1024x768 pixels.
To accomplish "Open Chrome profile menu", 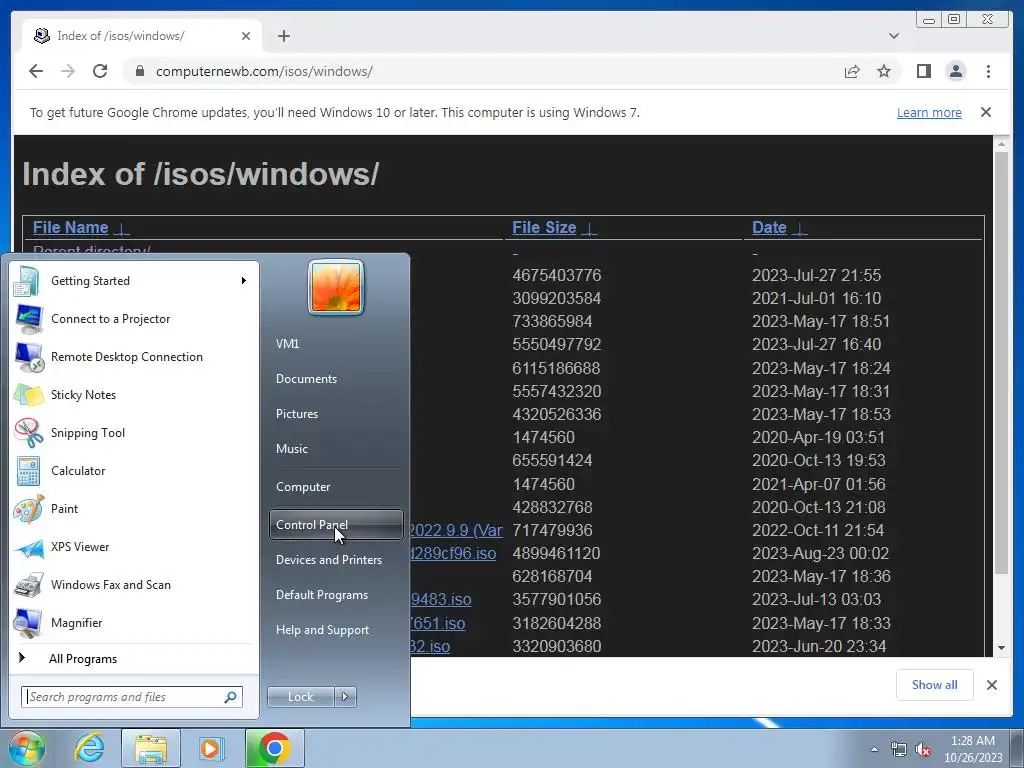I will [x=955, y=71].
